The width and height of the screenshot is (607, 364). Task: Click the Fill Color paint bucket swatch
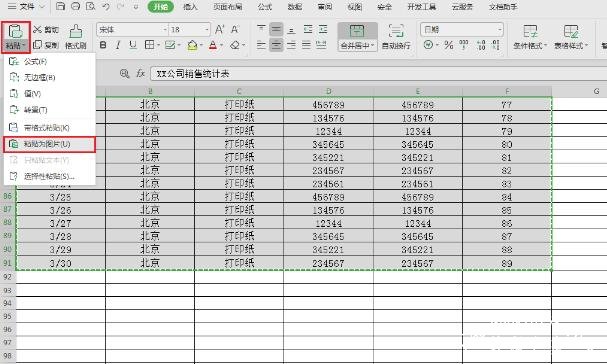click(x=192, y=45)
